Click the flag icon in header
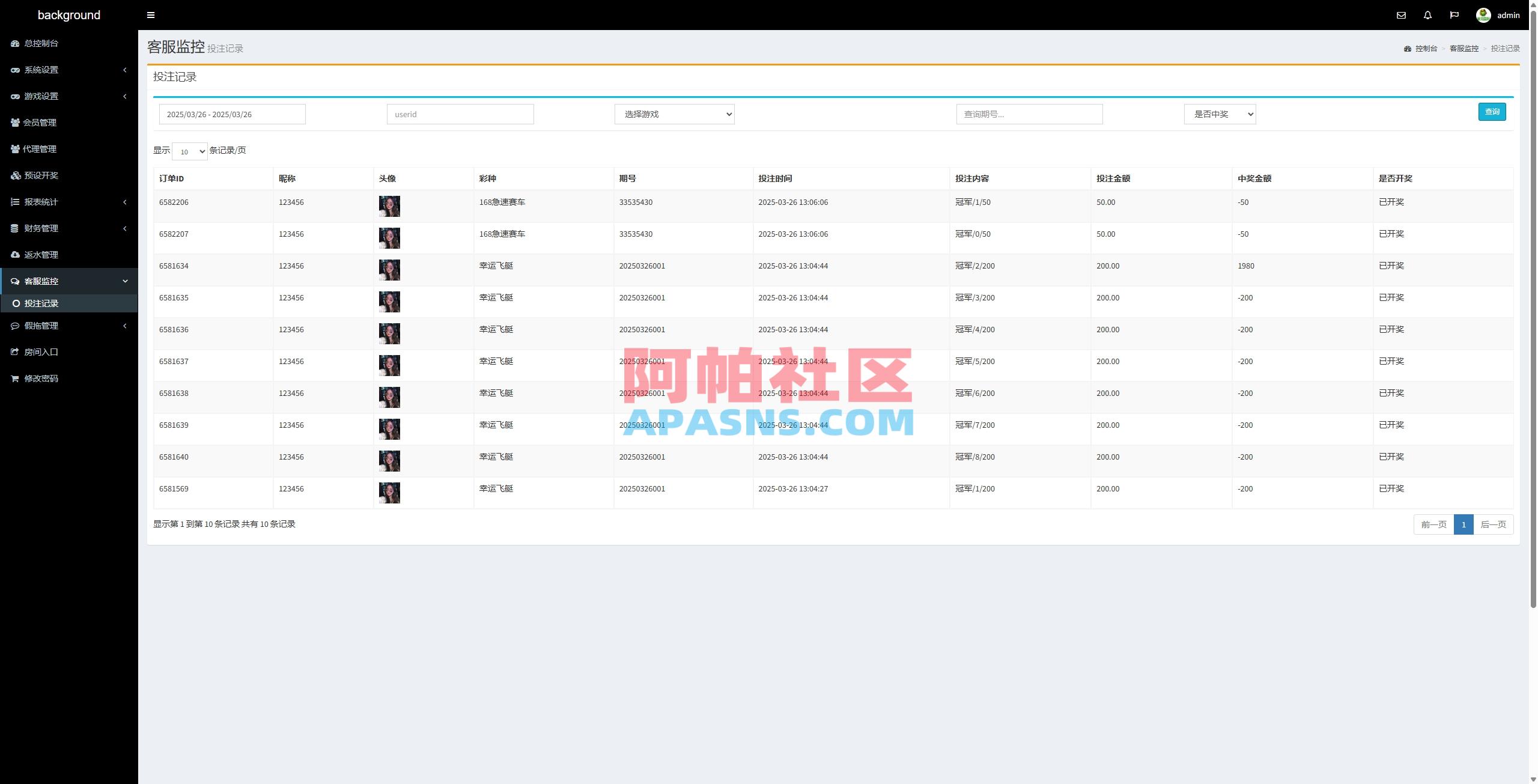 pos(1454,15)
